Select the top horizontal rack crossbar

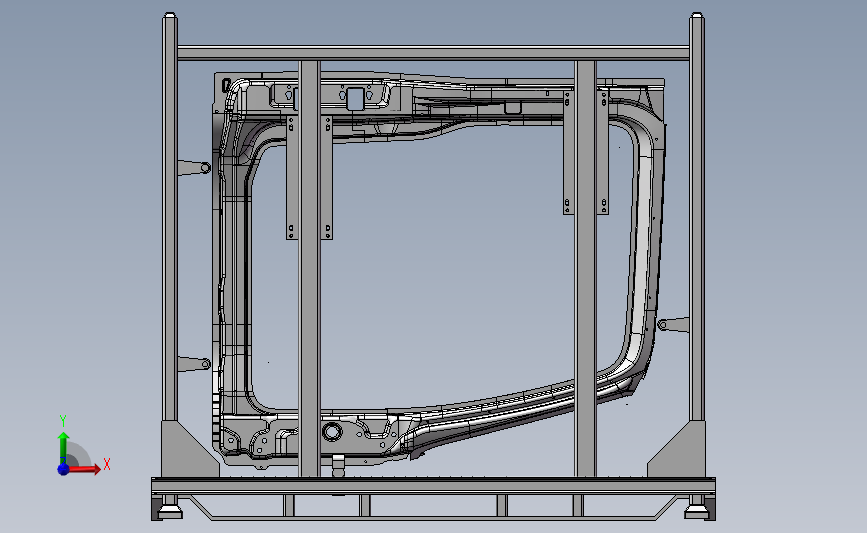434,54
